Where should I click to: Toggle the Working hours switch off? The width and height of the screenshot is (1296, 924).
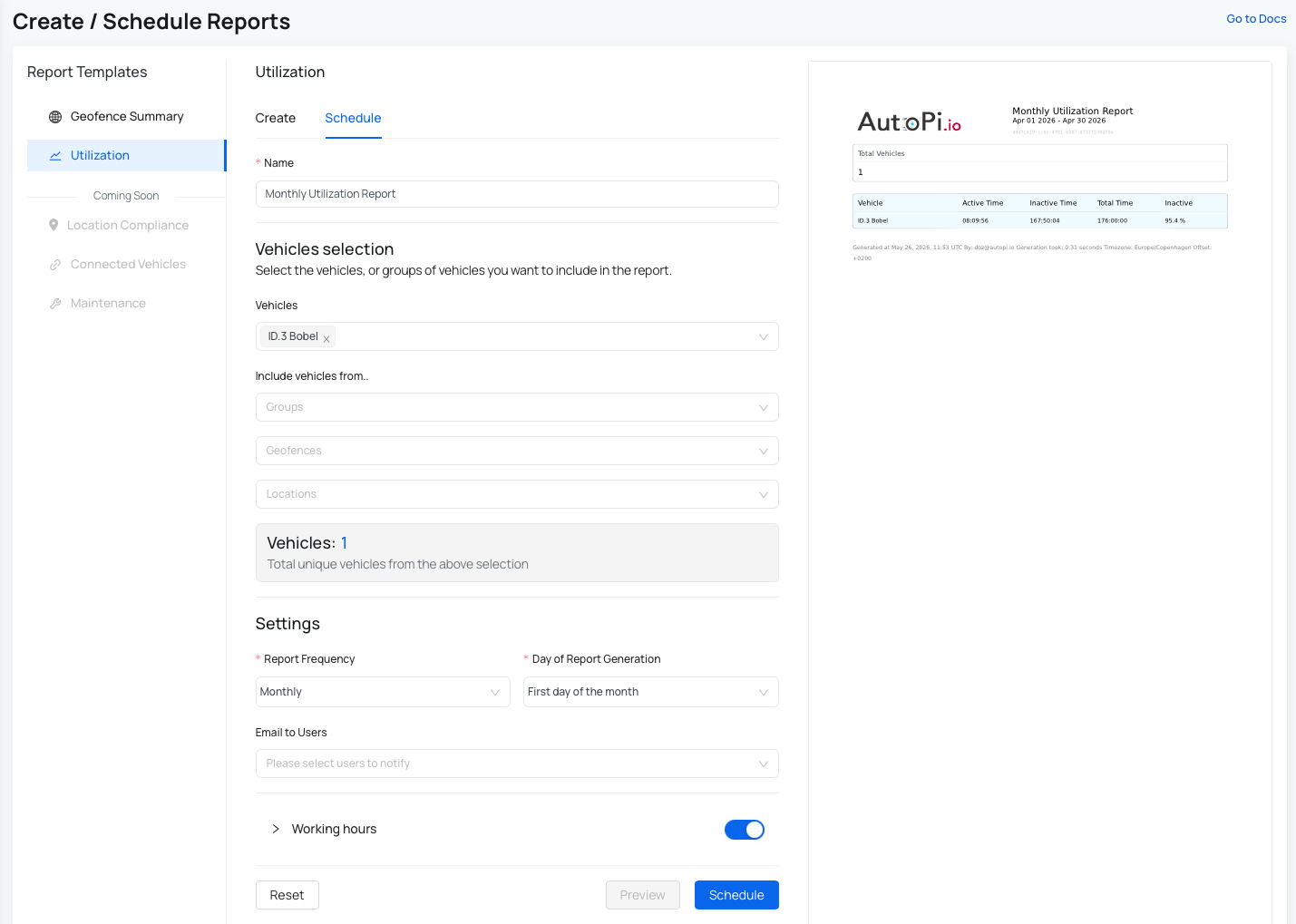[x=745, y=830]
